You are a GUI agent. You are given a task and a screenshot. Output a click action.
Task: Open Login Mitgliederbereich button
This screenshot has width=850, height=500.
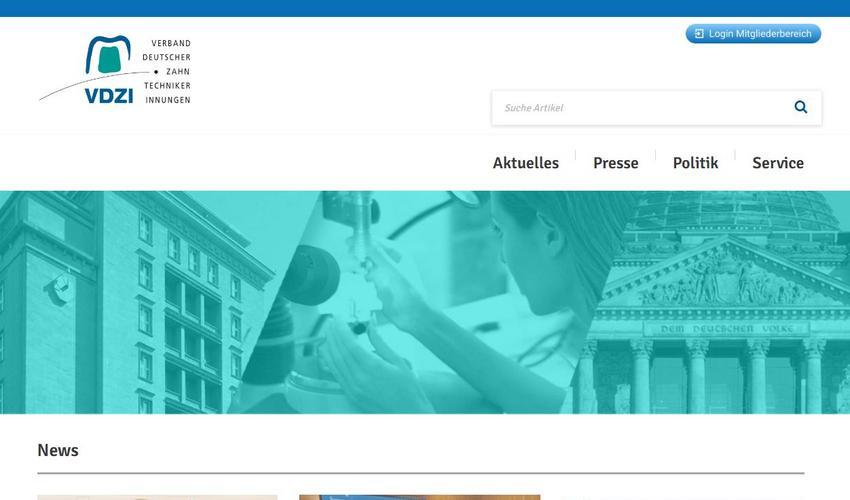point(753,34)
